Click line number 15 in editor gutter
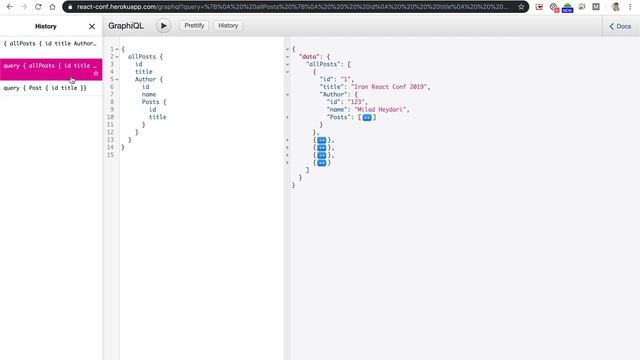This screenshot has height=360, width=640. coord(110,155)
